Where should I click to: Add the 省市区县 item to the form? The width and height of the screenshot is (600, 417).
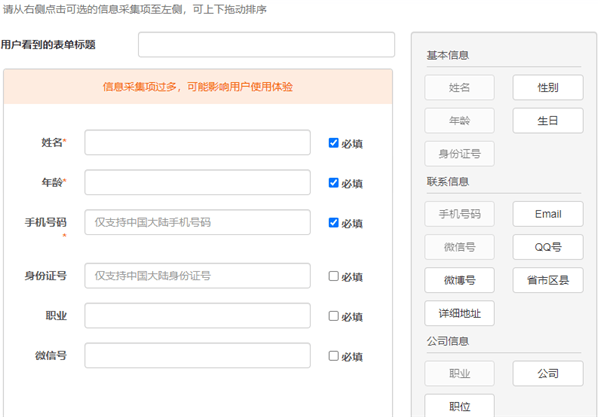click(548, 280)
